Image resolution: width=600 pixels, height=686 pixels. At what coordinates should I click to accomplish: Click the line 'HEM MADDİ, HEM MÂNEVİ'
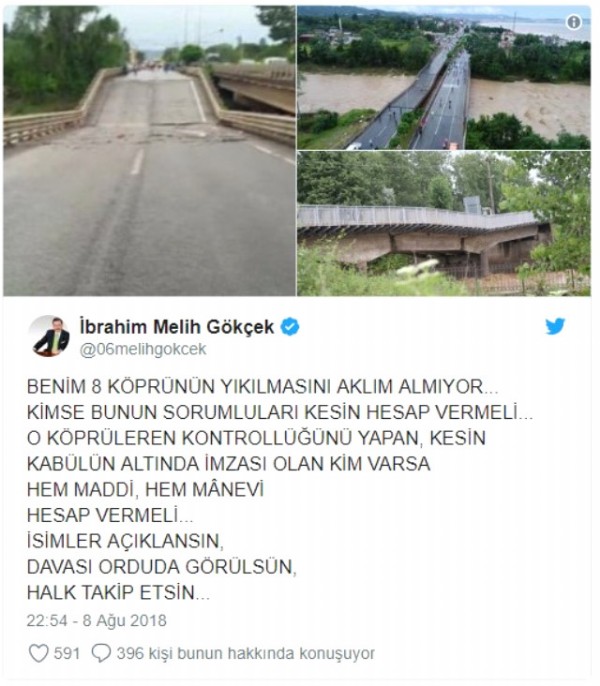(x=145, y=490)
